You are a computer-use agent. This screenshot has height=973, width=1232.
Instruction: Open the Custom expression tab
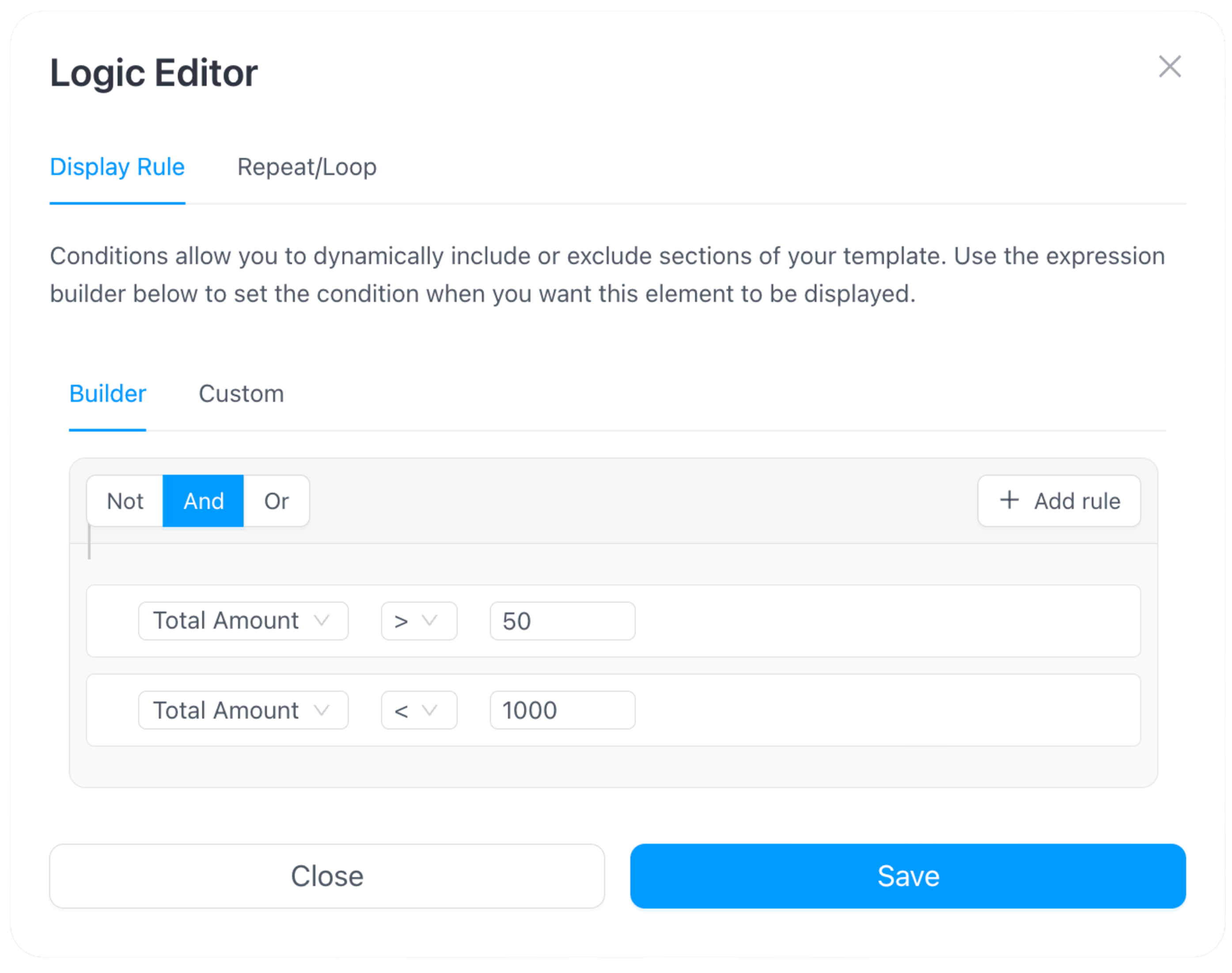pyautogui.click(x=241, y=394)
